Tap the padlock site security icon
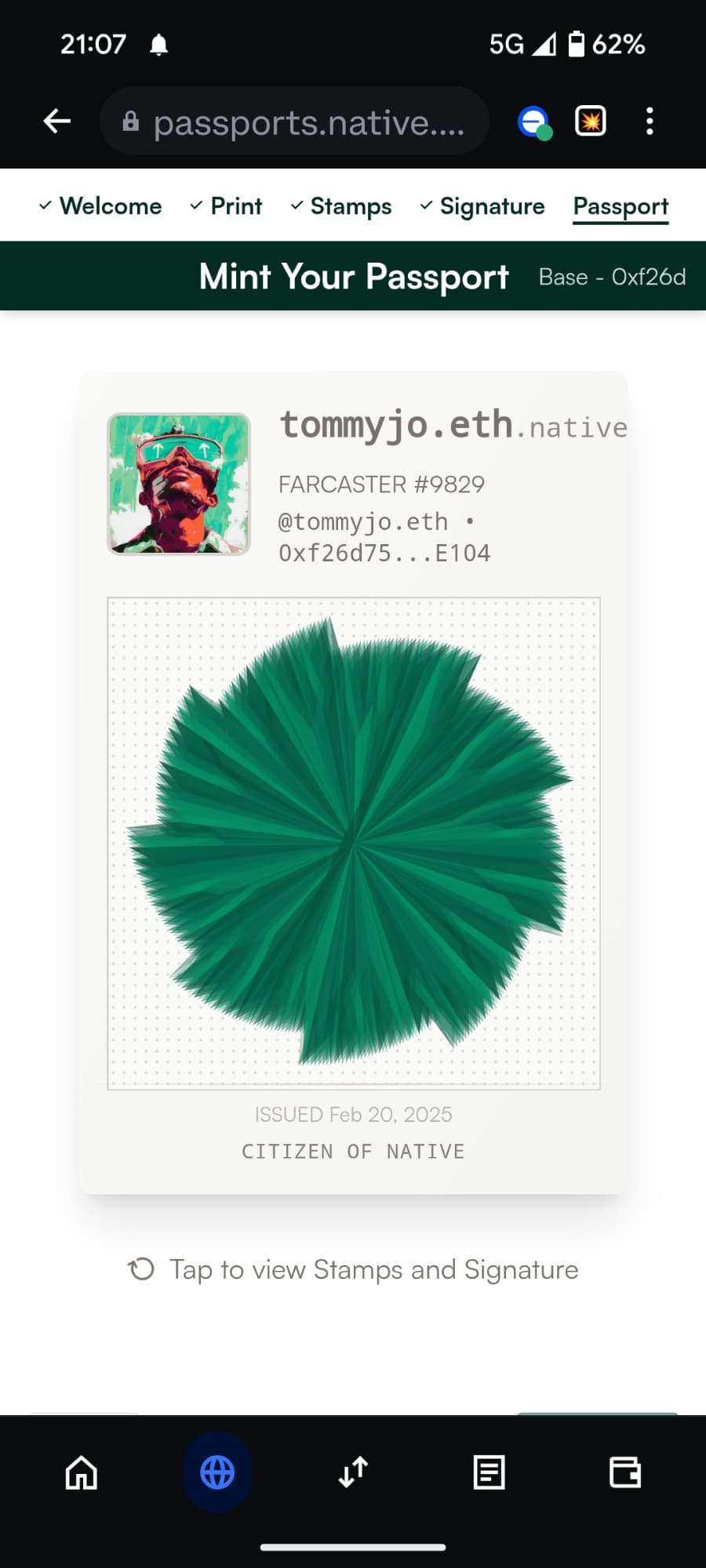Viewport: 706px width, 1568px height. click(x=131, y=121)
